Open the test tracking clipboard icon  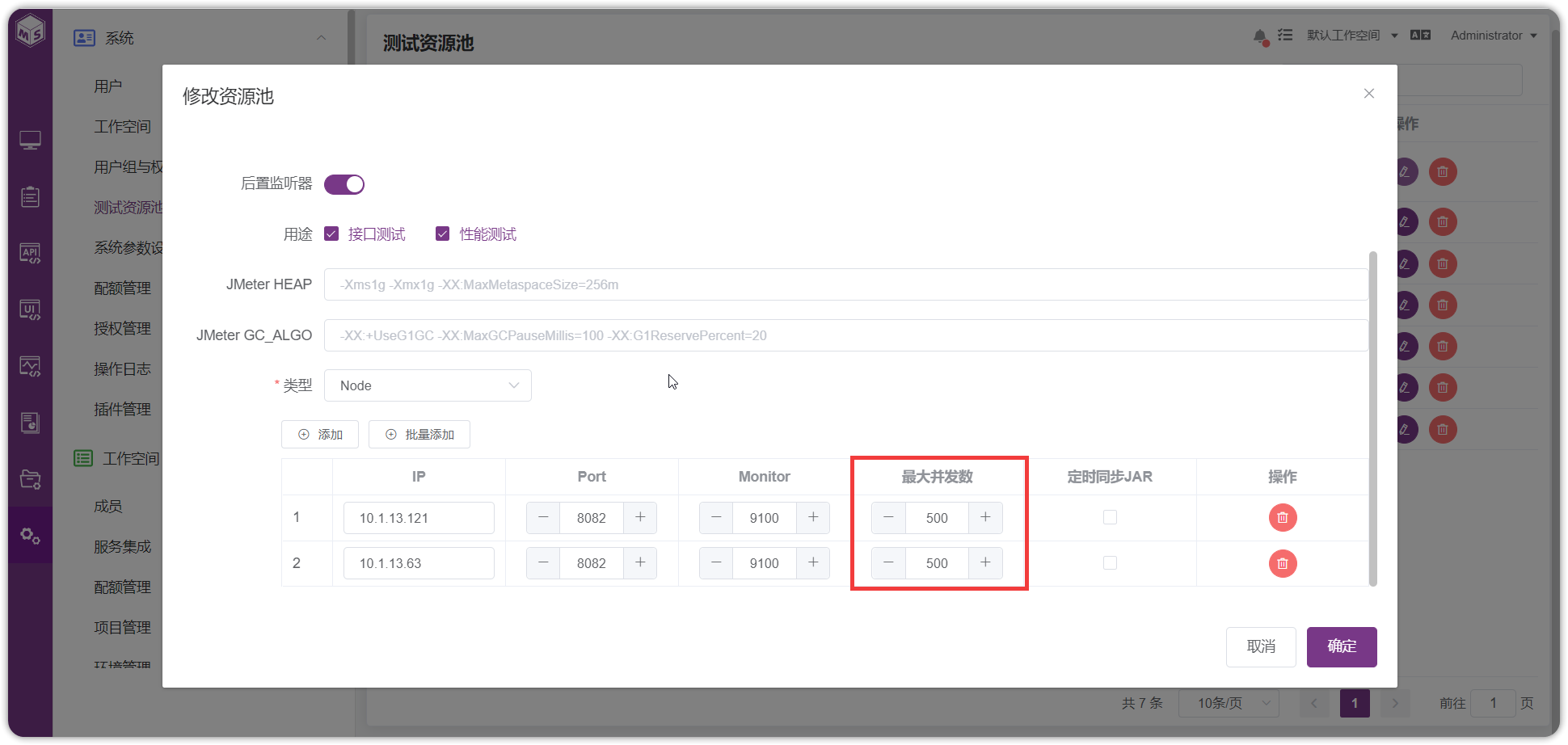click(31, 196)
